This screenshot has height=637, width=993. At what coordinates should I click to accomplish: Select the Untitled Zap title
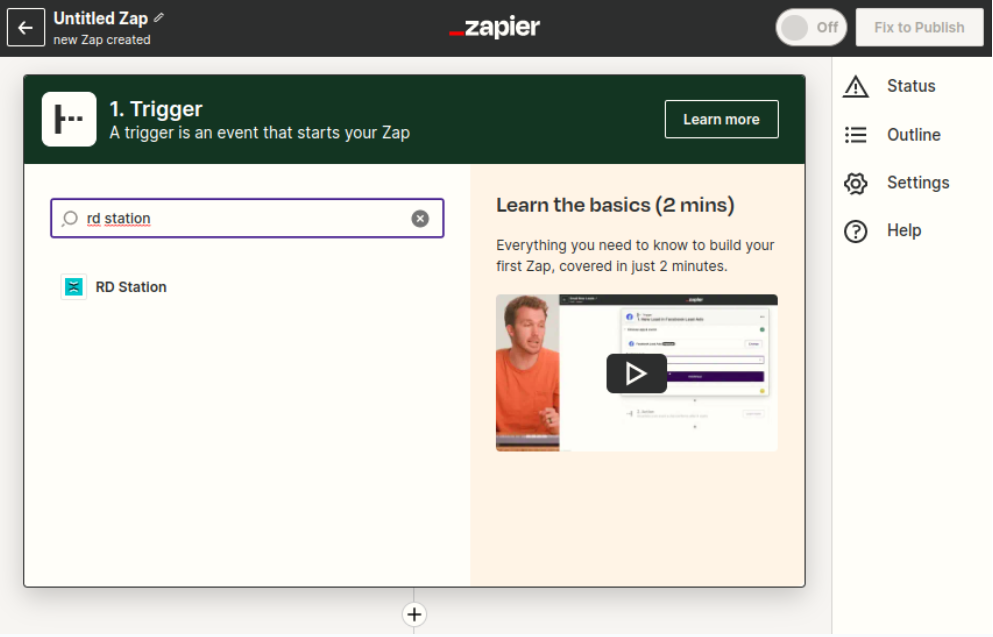[100, 17]
